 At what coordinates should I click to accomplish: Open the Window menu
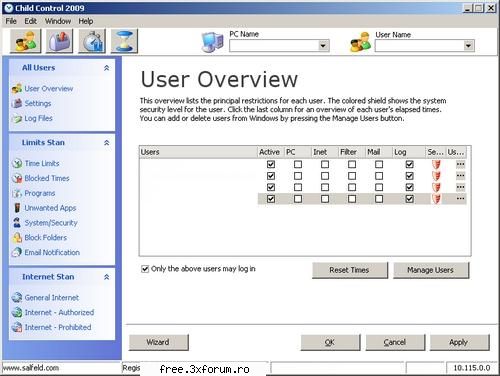(x=58, y=21)
